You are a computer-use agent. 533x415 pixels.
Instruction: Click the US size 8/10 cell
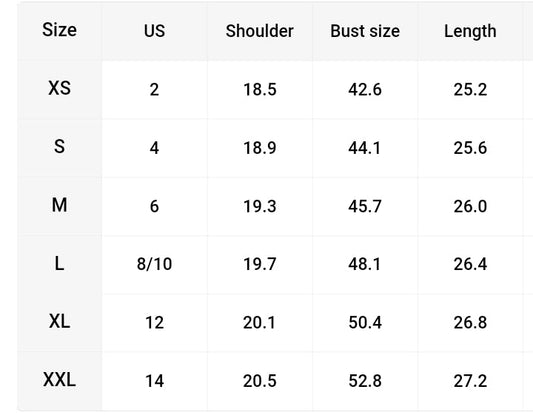coord(154,264)
